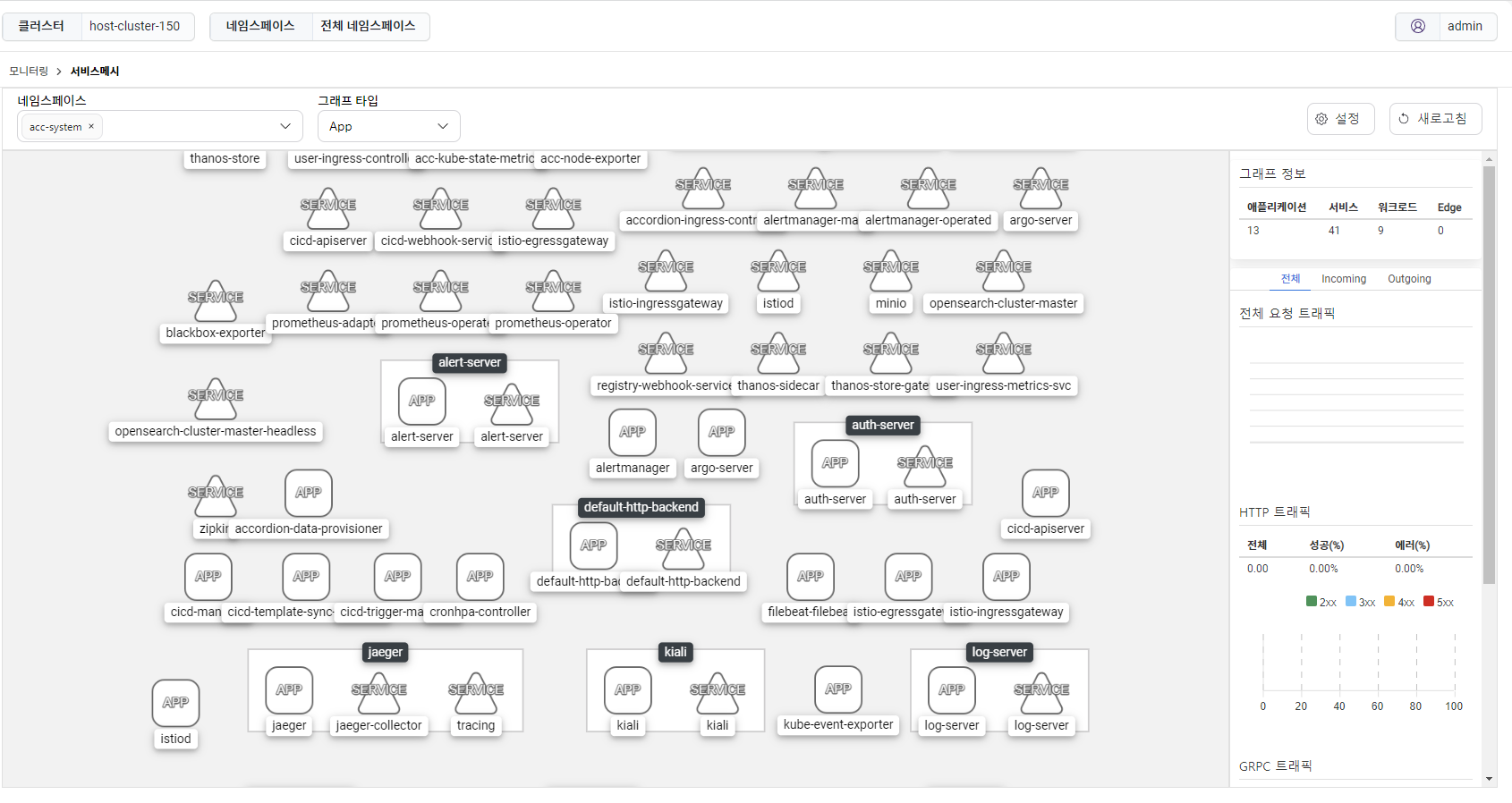Click the istio-egressgateway APP node icon
Viewport: 1512px width, 803px height.
pyautogui.click(x=908, y=577)
